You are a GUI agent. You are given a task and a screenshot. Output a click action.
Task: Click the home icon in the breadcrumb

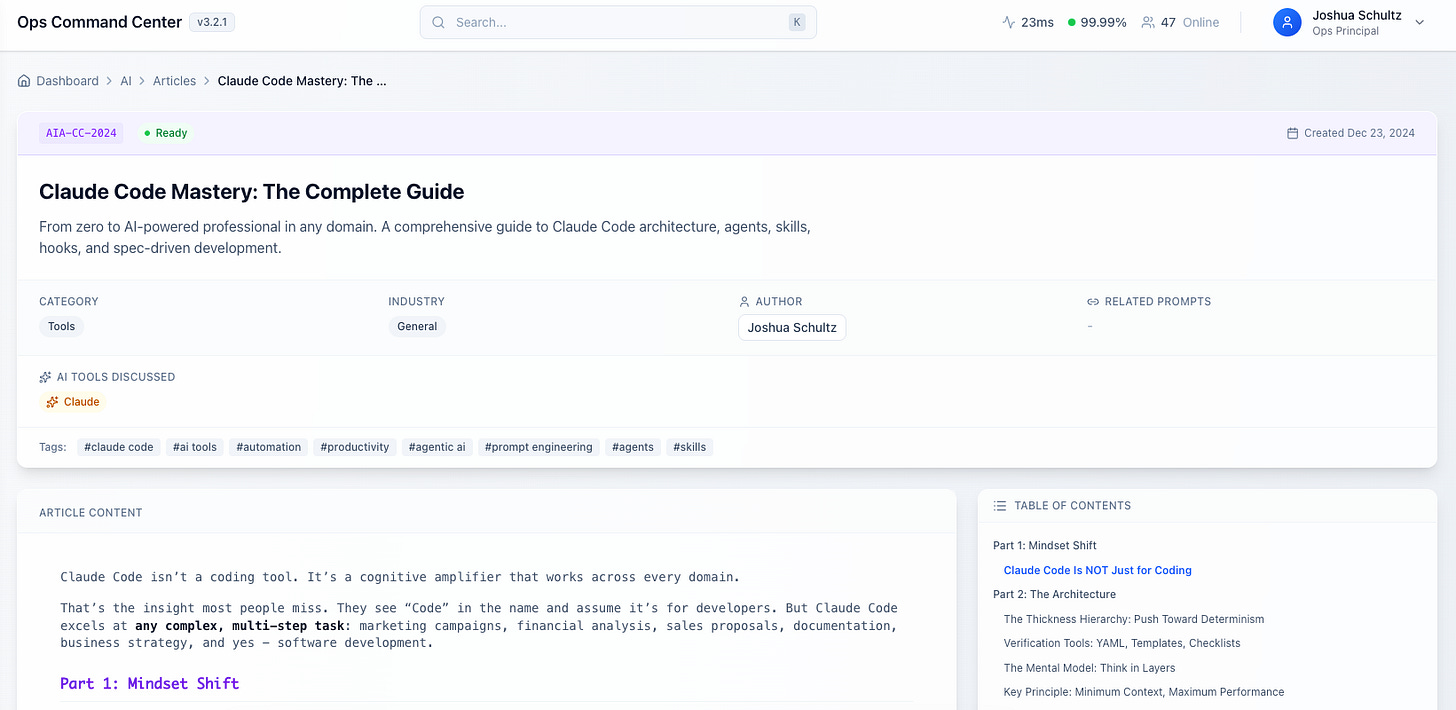pyautogui.click(x=24, y=81)
